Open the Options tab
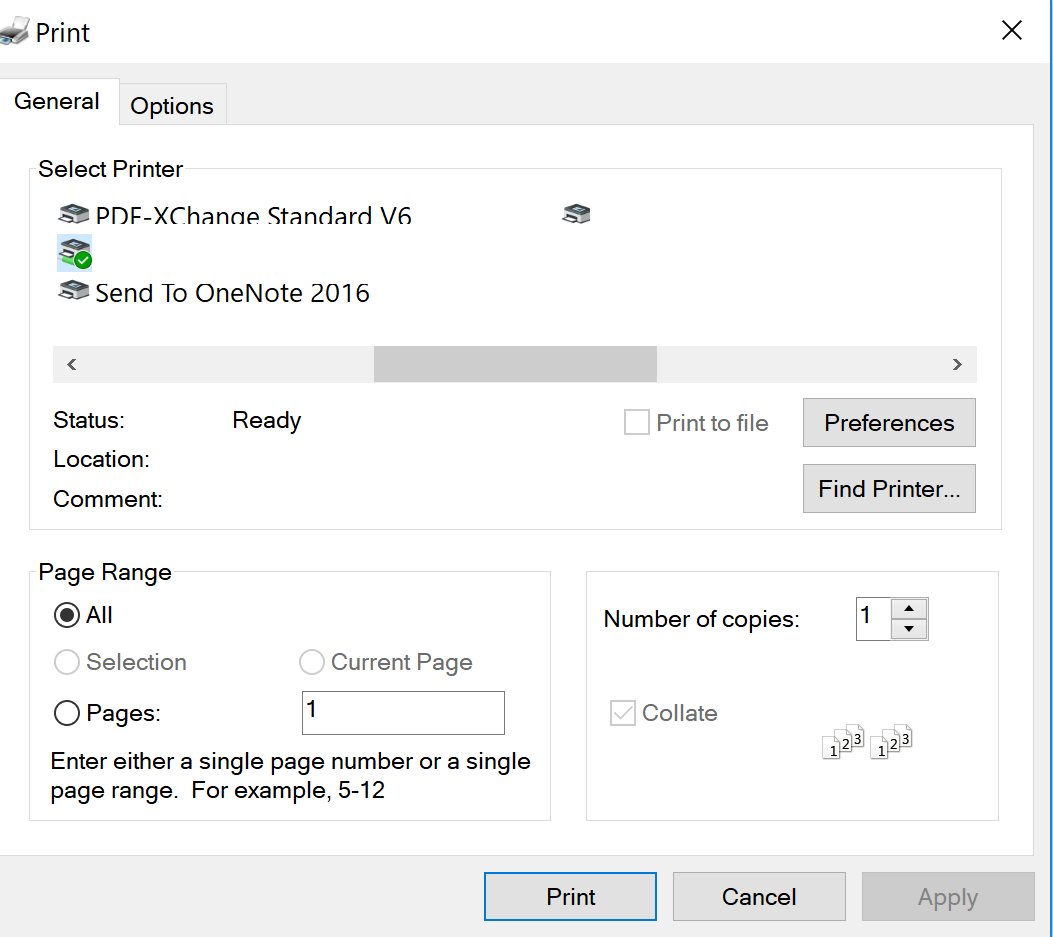The width and height of the screenshot is (1053, 937). click(x=172, y=105)
